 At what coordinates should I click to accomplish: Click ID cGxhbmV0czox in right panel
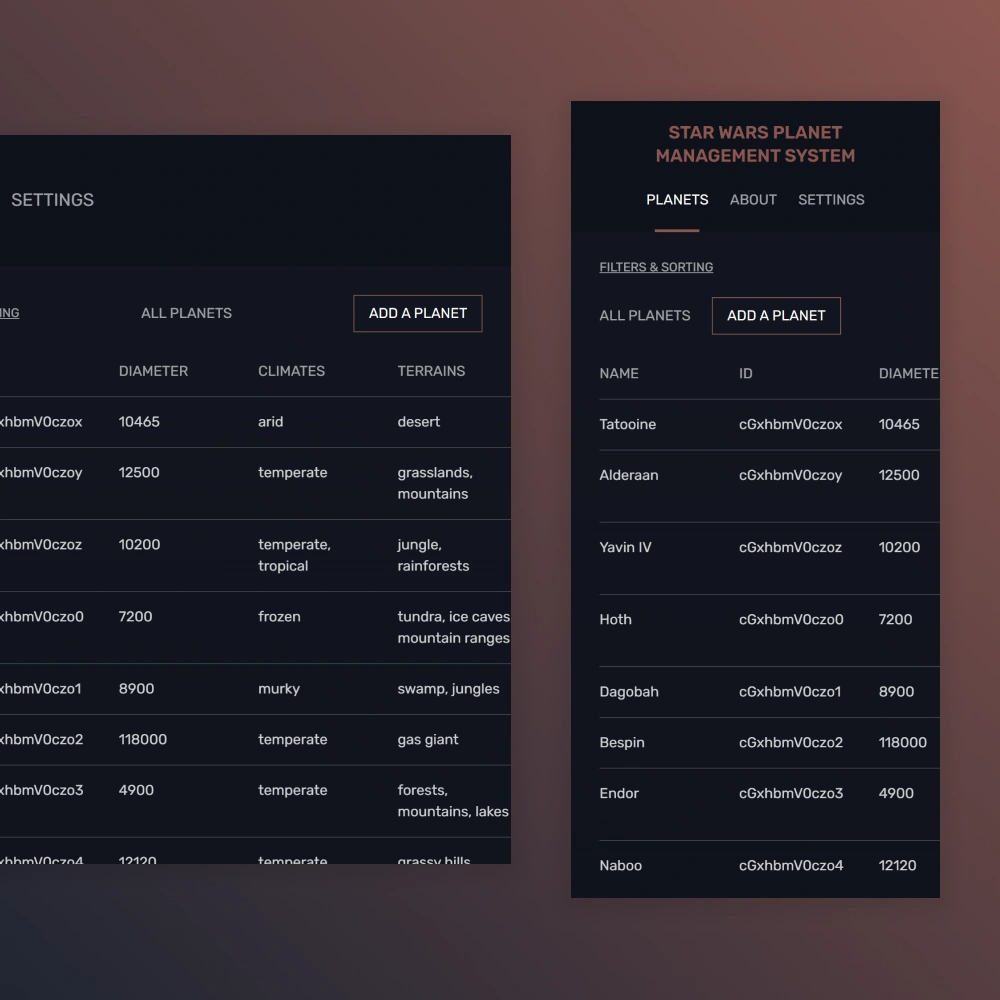(x=790, y=424)
